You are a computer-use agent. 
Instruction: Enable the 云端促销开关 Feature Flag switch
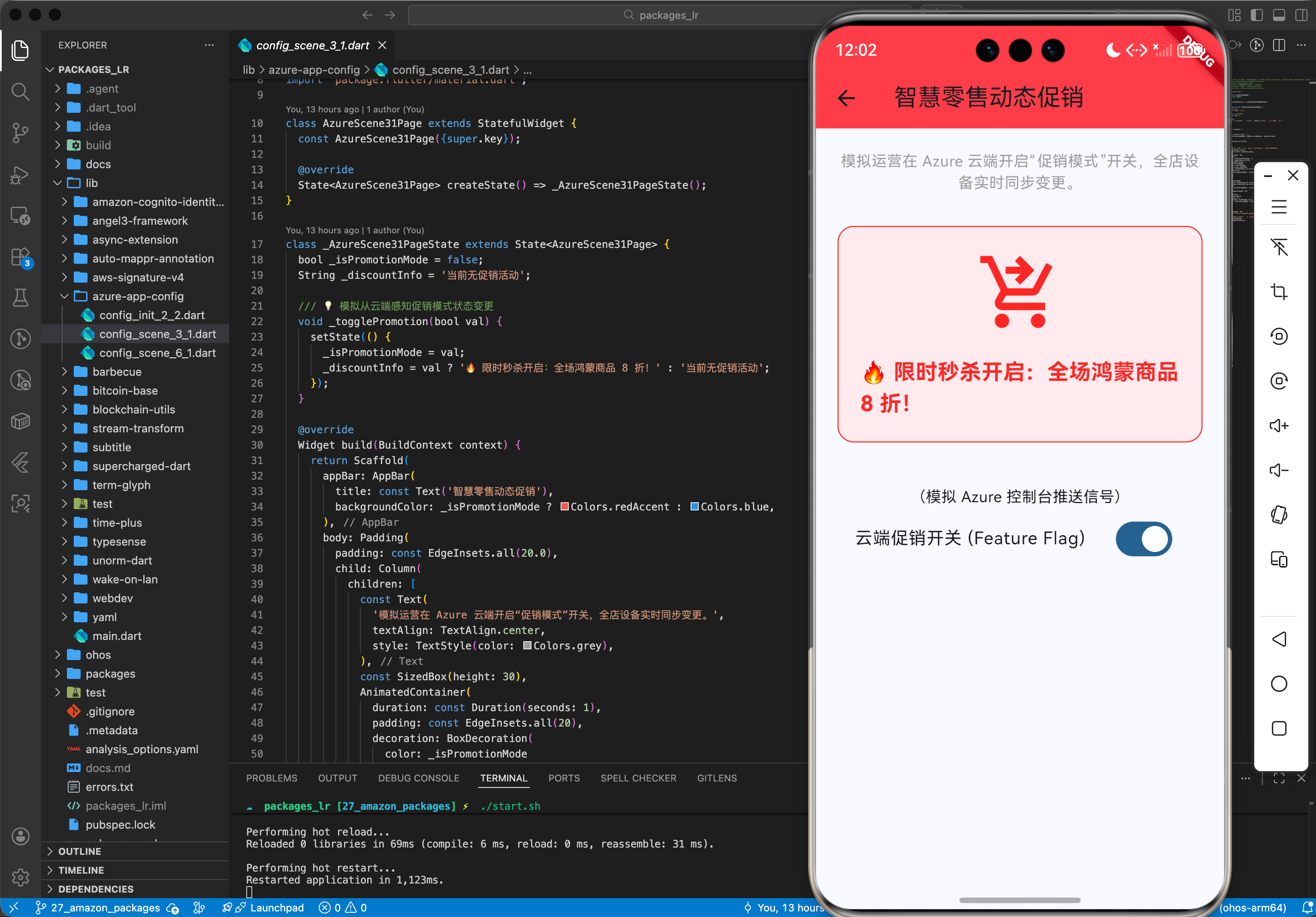(1144, 539)
